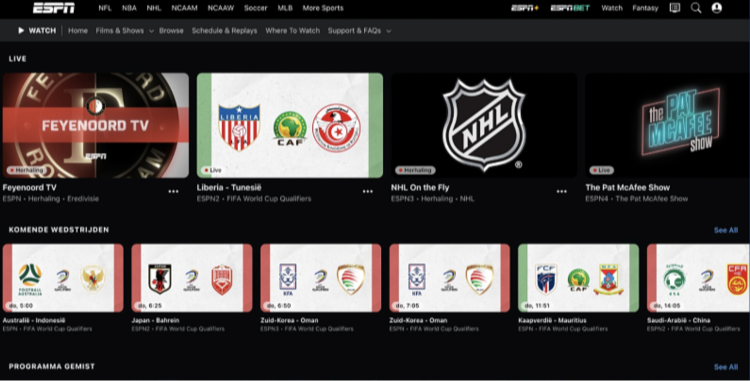Open the MLB menu

(285, 8)
